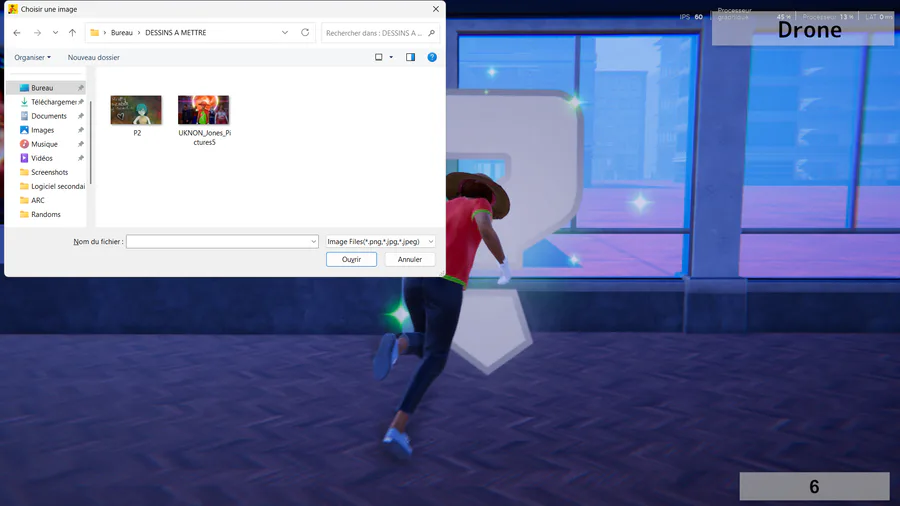Expand the file name history dropdown
The image size is (900, 506).
(x=313, y=242)
